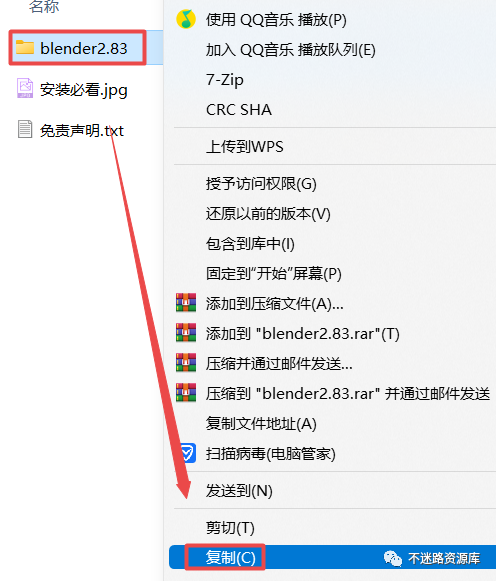Click the QQ Music icon in the menu
The image size is (496, 581).
click(x=186, y=19)
